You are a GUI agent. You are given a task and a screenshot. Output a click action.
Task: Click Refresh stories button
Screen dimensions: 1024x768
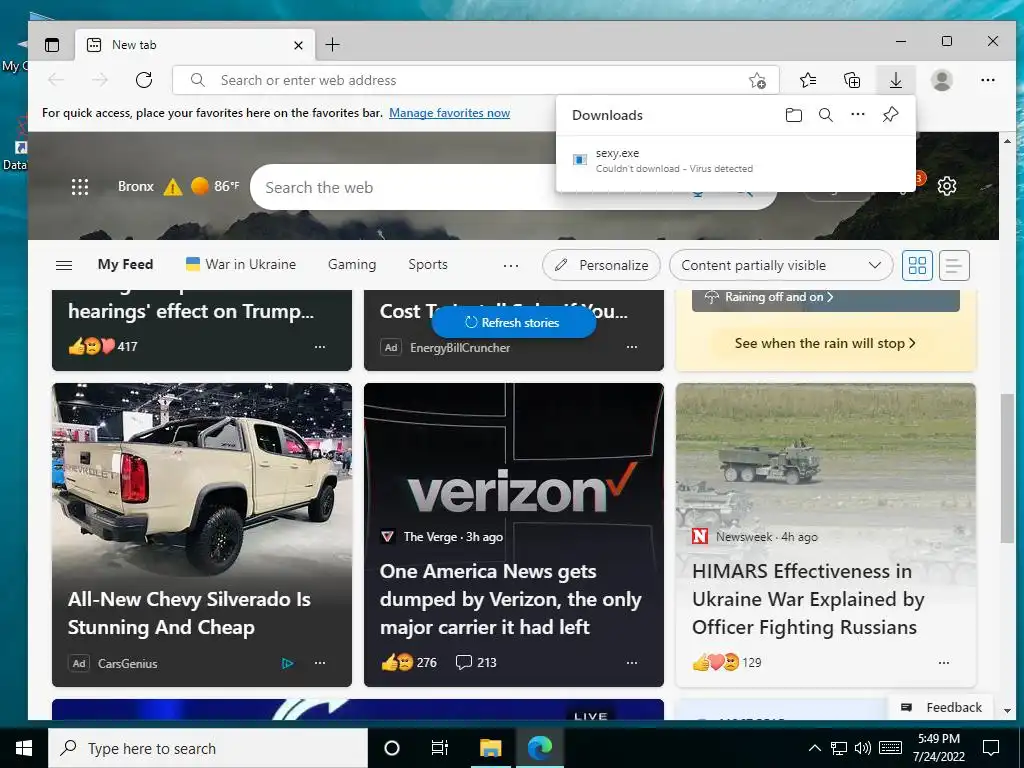513,323
